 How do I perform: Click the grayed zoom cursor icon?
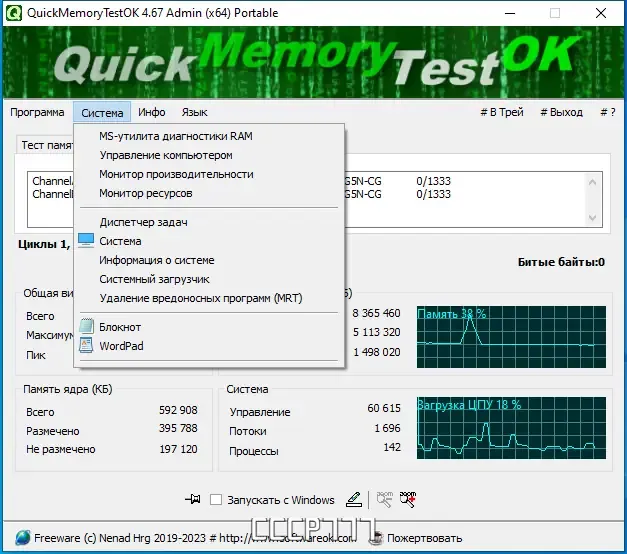(x=385, y=499)
